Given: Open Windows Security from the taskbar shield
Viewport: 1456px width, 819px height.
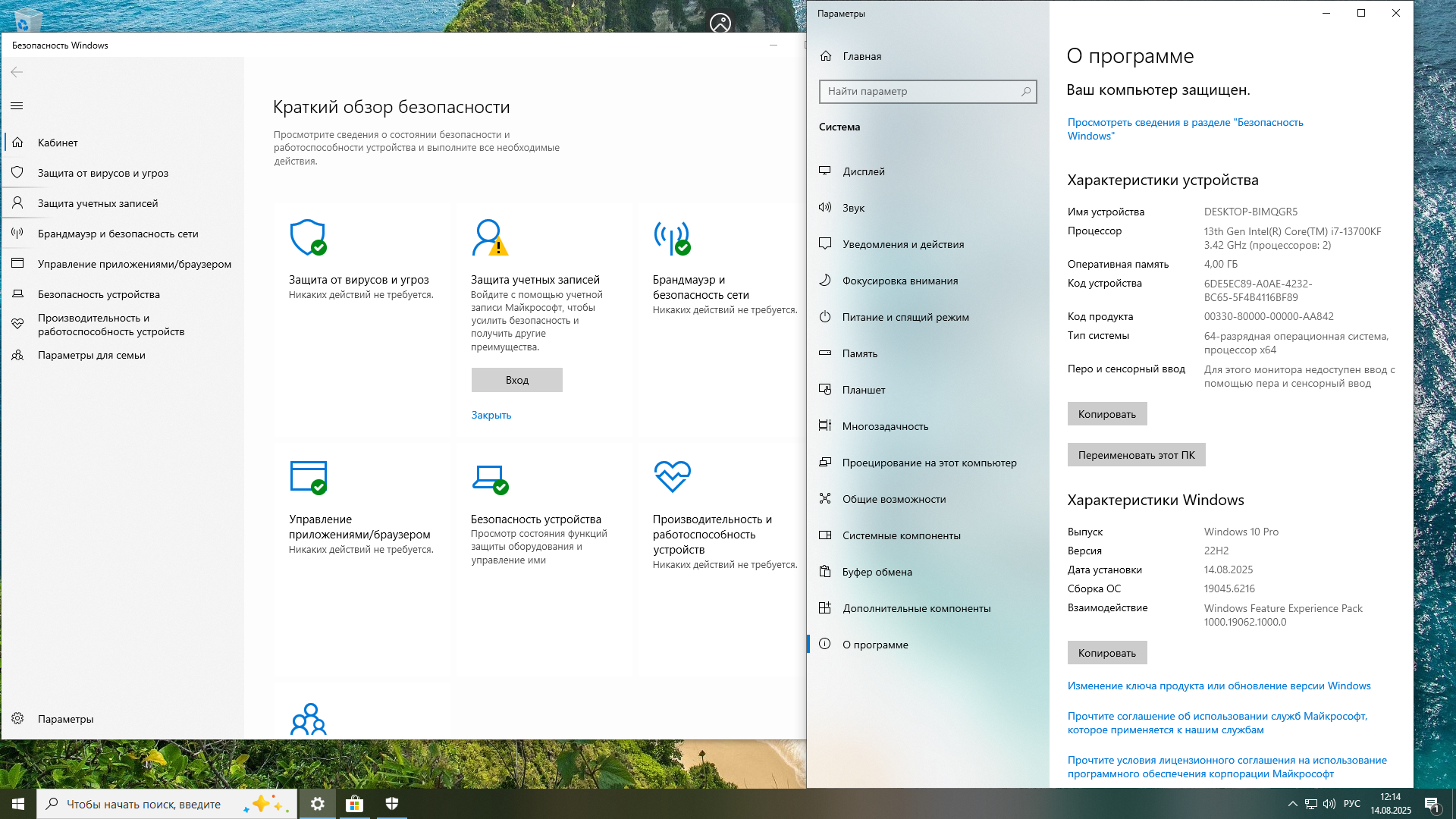Looking at the screenshot, I should tap(391, 804).
